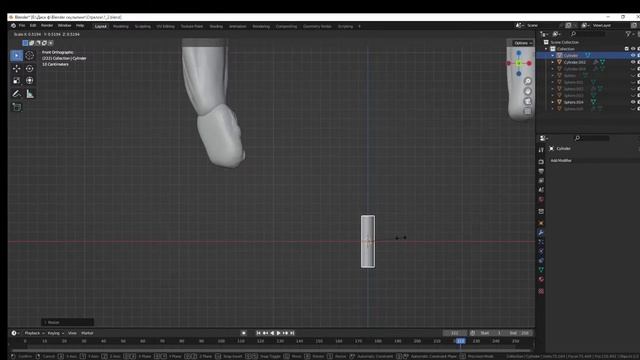Open the Object Data properties green triangle tab
640x360 pixels.
(541, 270)
